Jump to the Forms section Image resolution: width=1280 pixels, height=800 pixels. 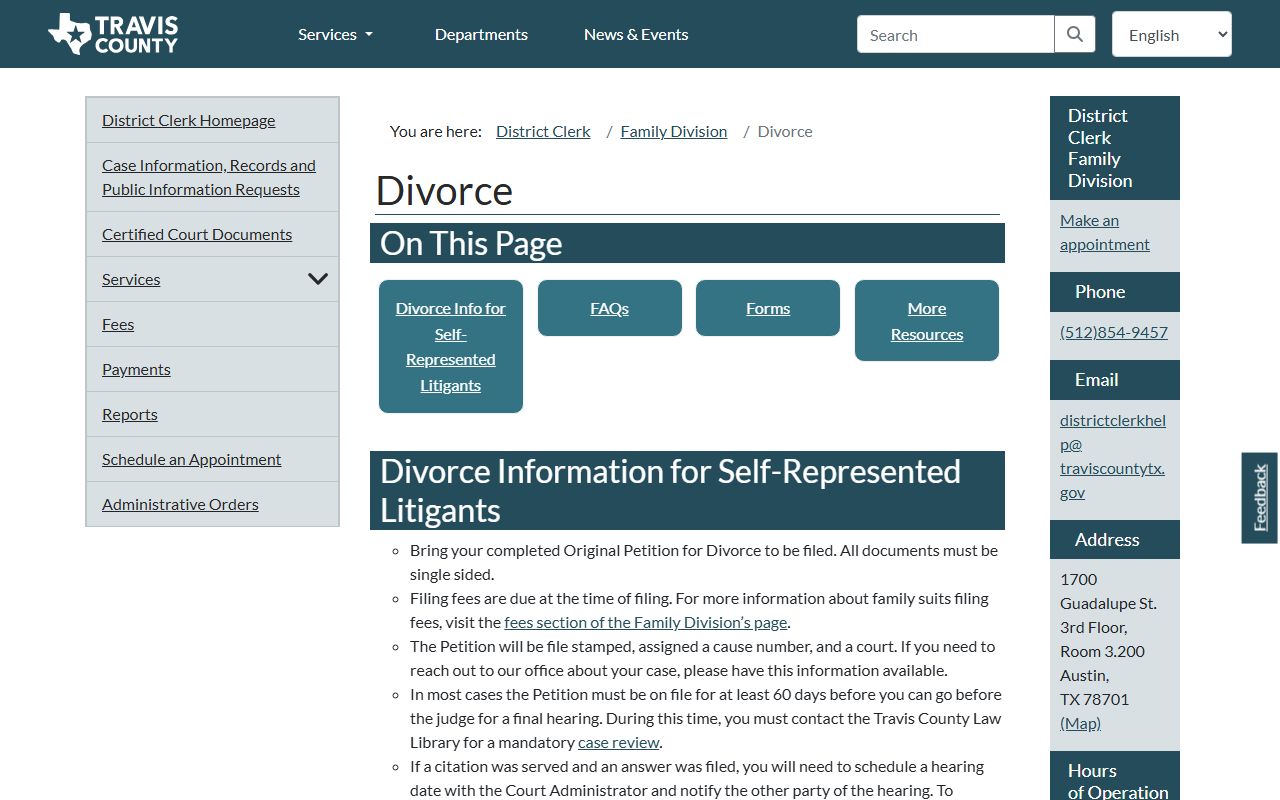click(768, 308)
